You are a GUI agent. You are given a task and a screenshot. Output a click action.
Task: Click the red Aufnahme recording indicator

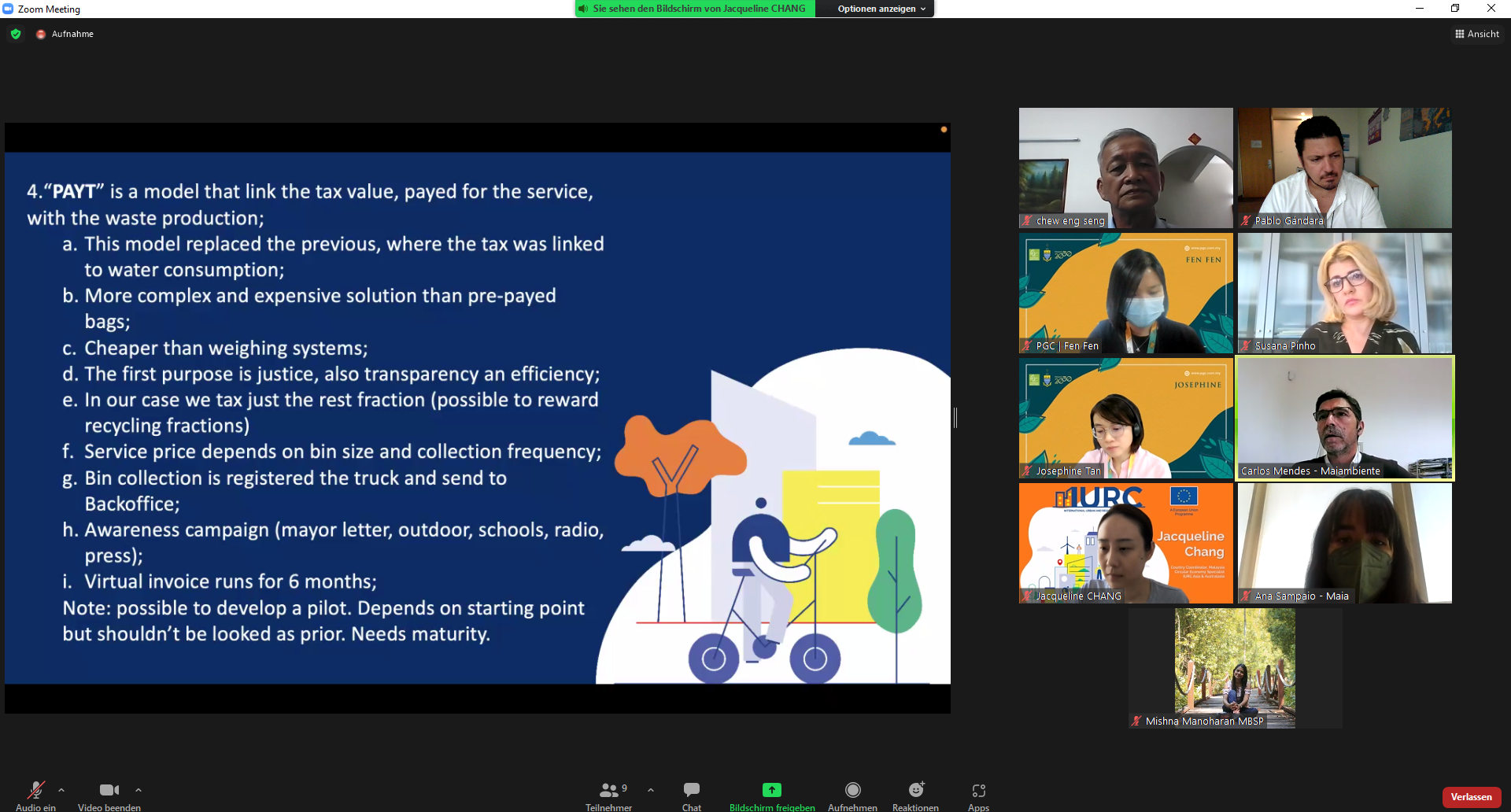65,34
